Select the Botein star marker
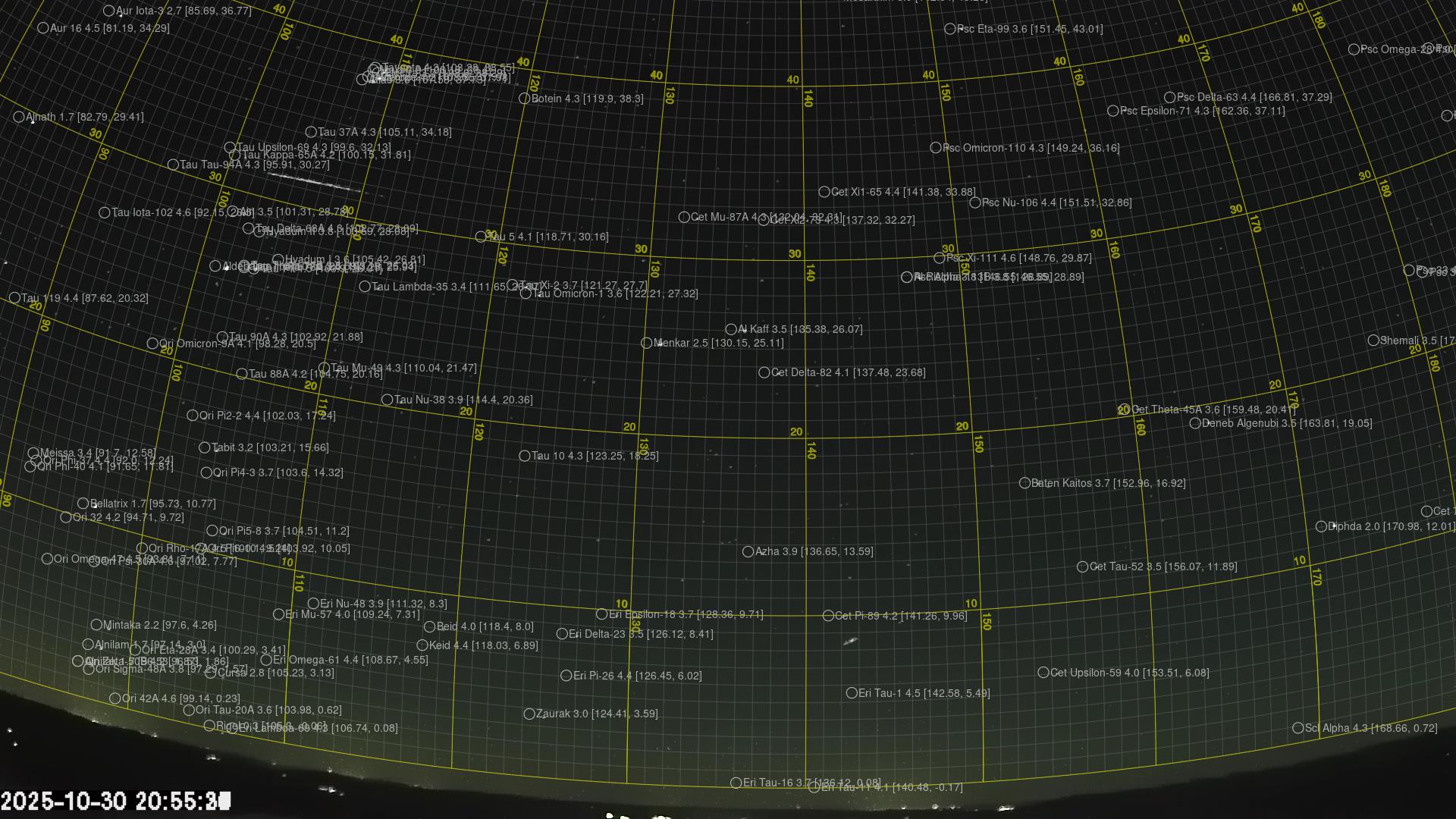The width and height of the screenshot is (1456, 819). coord(524,99)
